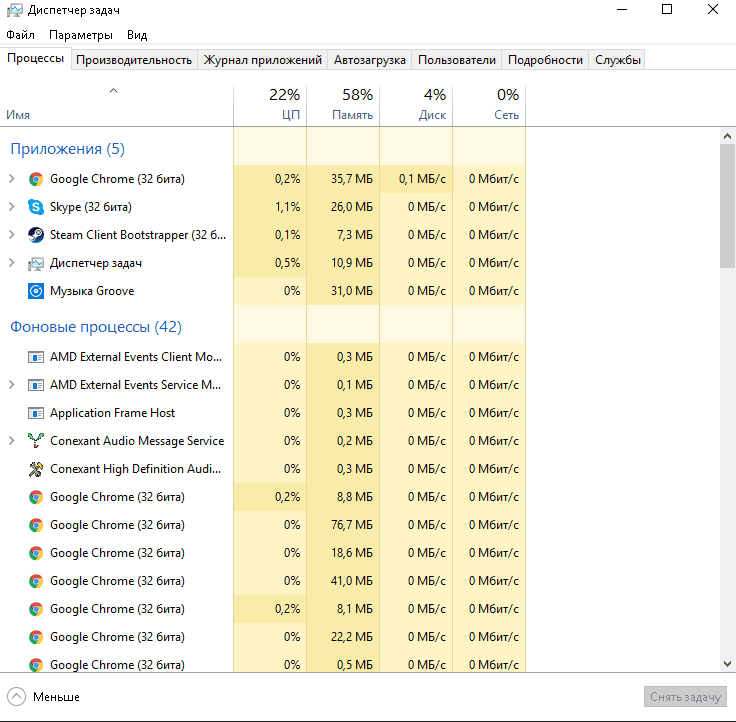Switch to the Производительность tab

point(134,60)
